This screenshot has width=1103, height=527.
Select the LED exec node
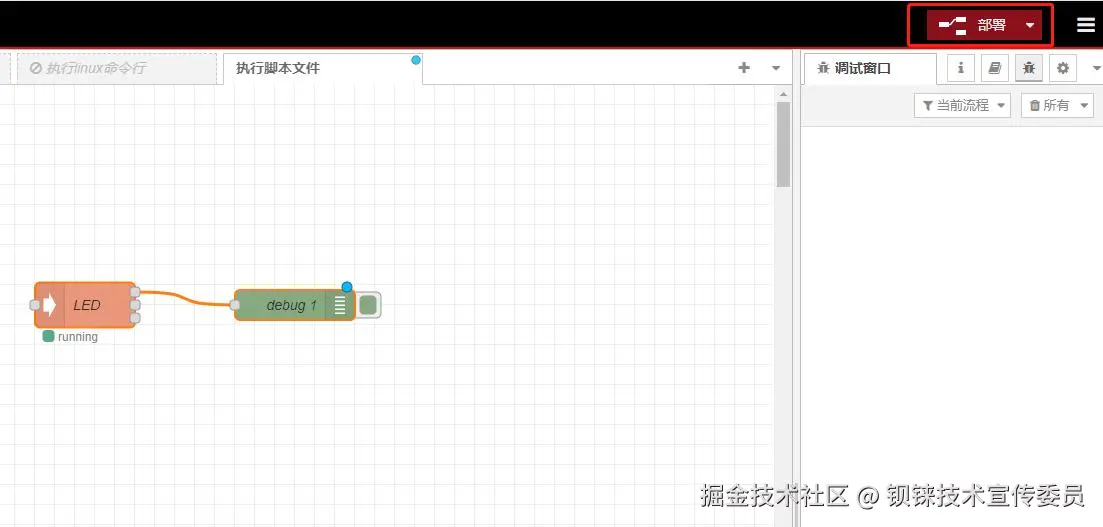click(x=85, y=305)
